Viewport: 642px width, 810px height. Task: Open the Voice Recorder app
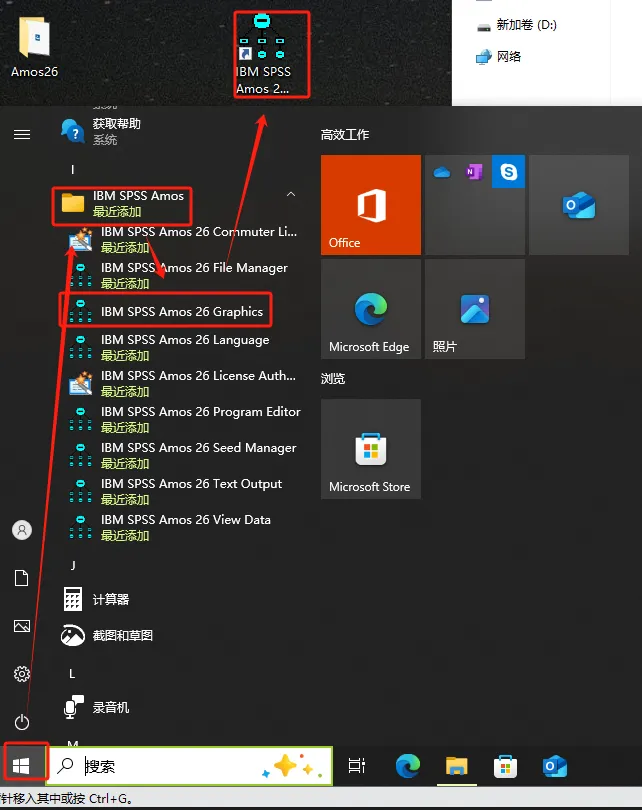96,707
